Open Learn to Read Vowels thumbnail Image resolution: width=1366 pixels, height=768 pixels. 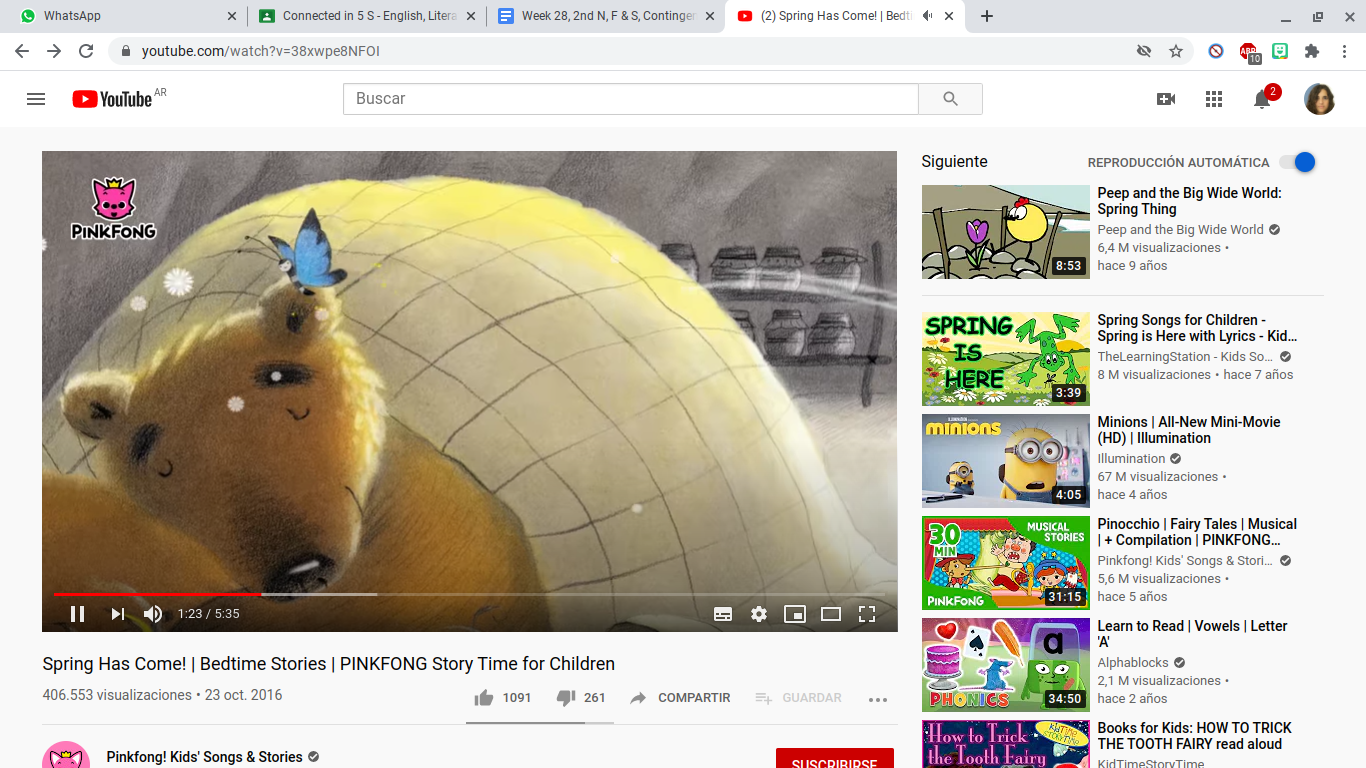coord(1006,665)
